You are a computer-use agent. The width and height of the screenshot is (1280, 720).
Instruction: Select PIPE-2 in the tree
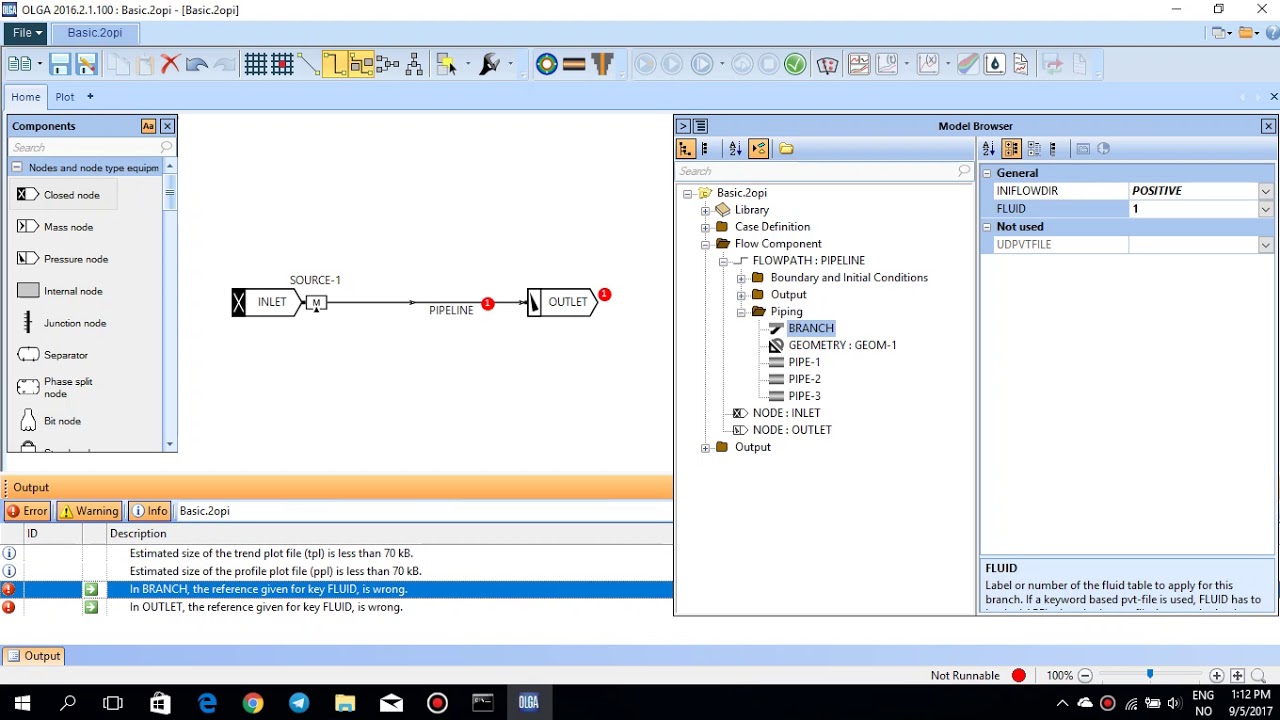click(804, 379)
